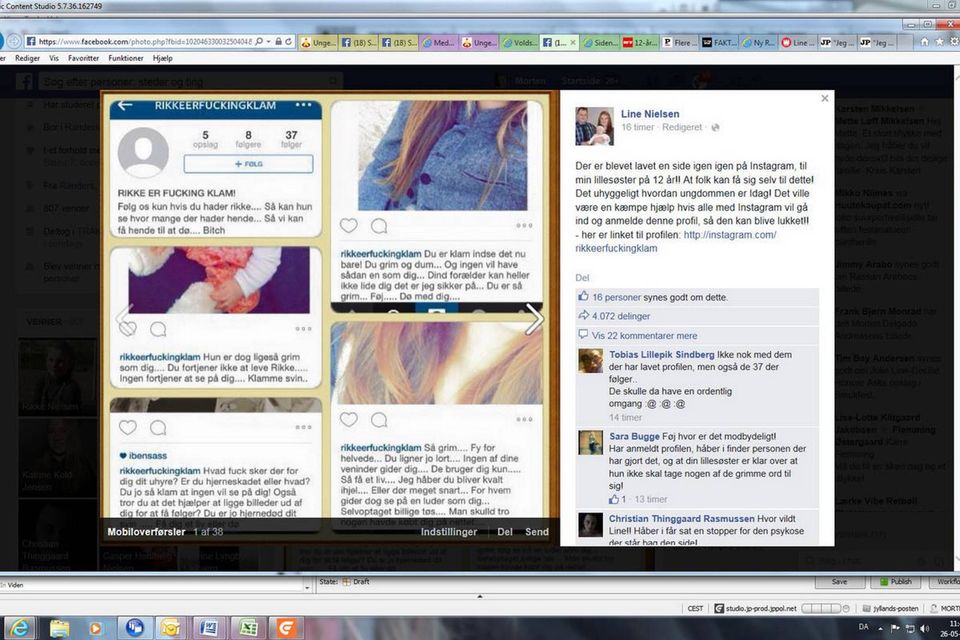Image resolution: width=960 pixels, height=640 pixels.
Task: Expand Vis 22 kommentarer mere
Action: [644, 336]
